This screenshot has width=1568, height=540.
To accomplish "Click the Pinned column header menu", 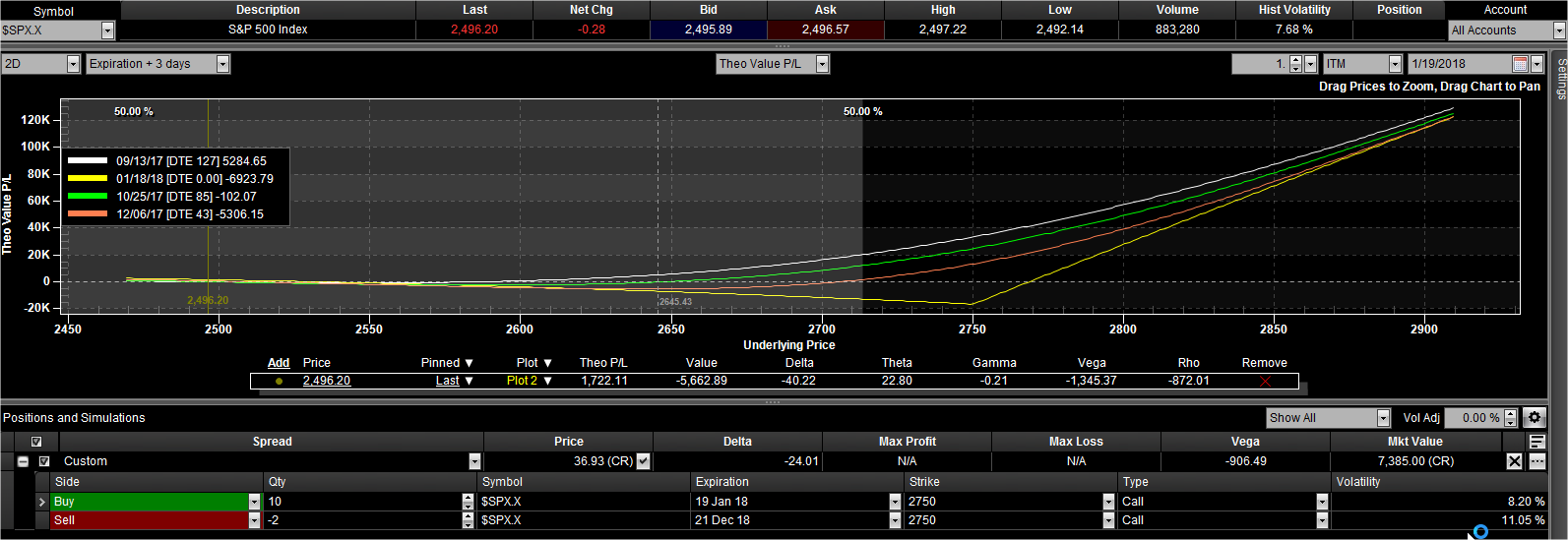I will (447, 363).
